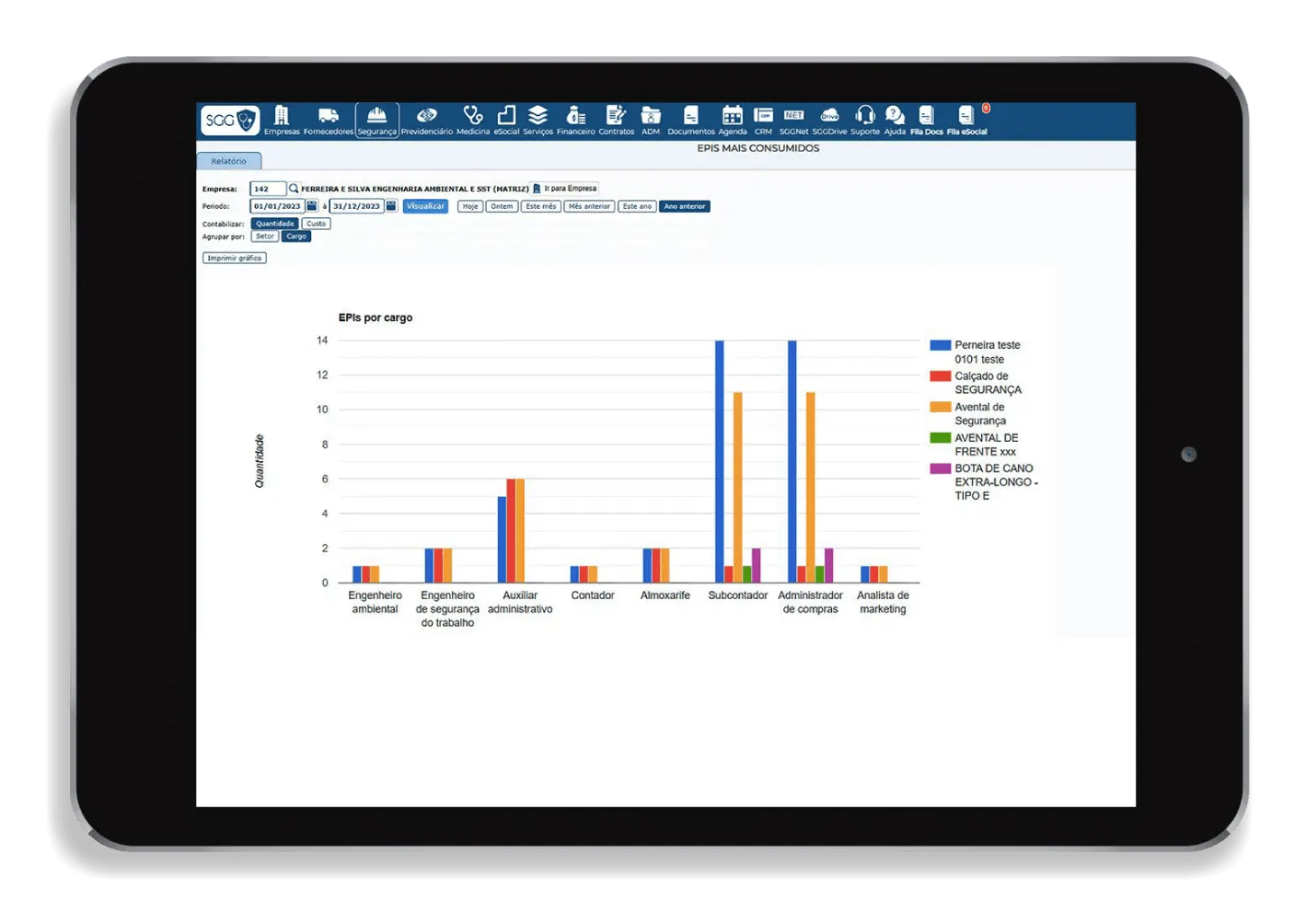
Task: Click the company search magnifier icon
Action: [295, 189]
